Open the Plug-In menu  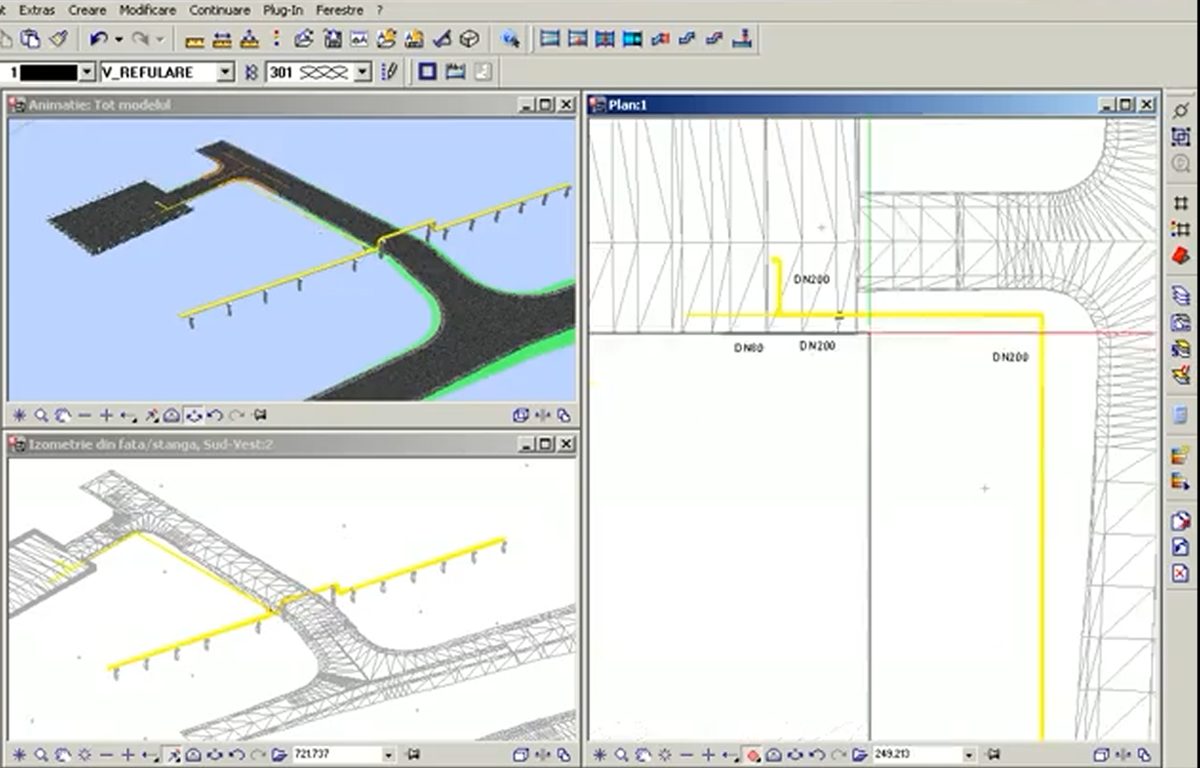tap(283, 10)
